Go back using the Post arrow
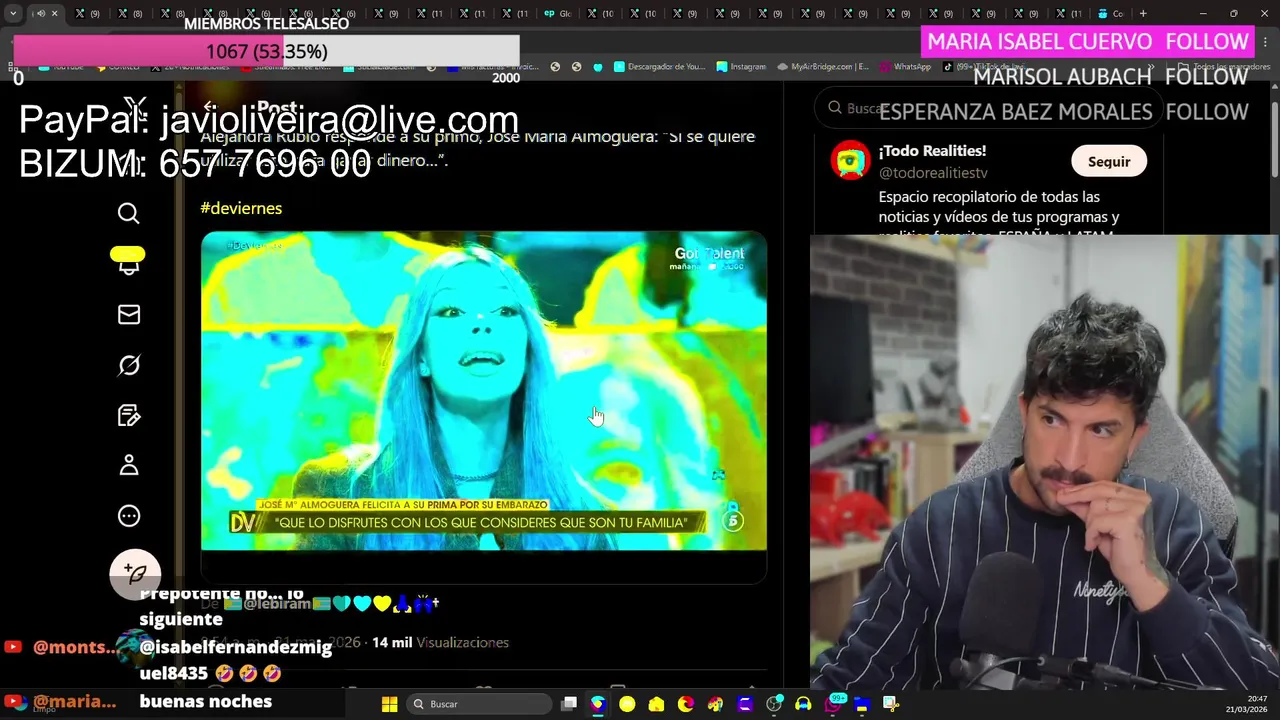Screen dimensions: 1280x720 coord(209,107)
